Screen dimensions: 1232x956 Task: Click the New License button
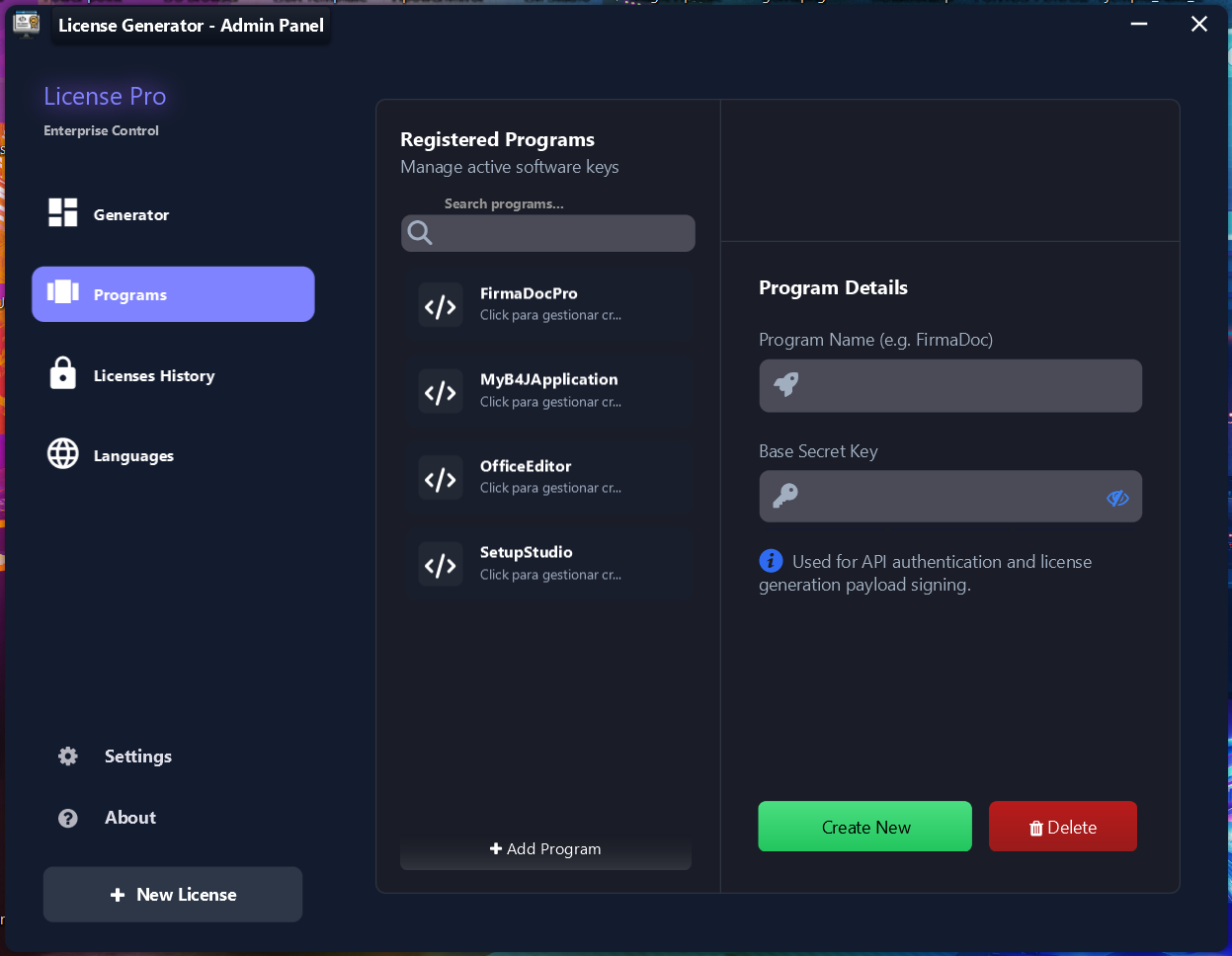pyautogui.click(x=173, y=895)
